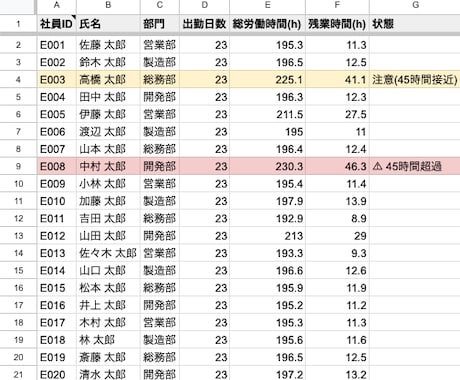Click the 状態 header cell

coord(415,24)
